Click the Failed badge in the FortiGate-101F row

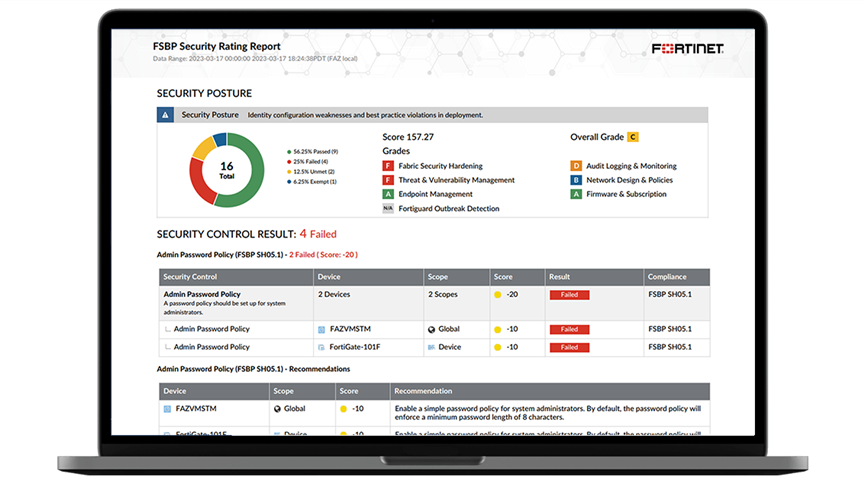pos(569,347)
